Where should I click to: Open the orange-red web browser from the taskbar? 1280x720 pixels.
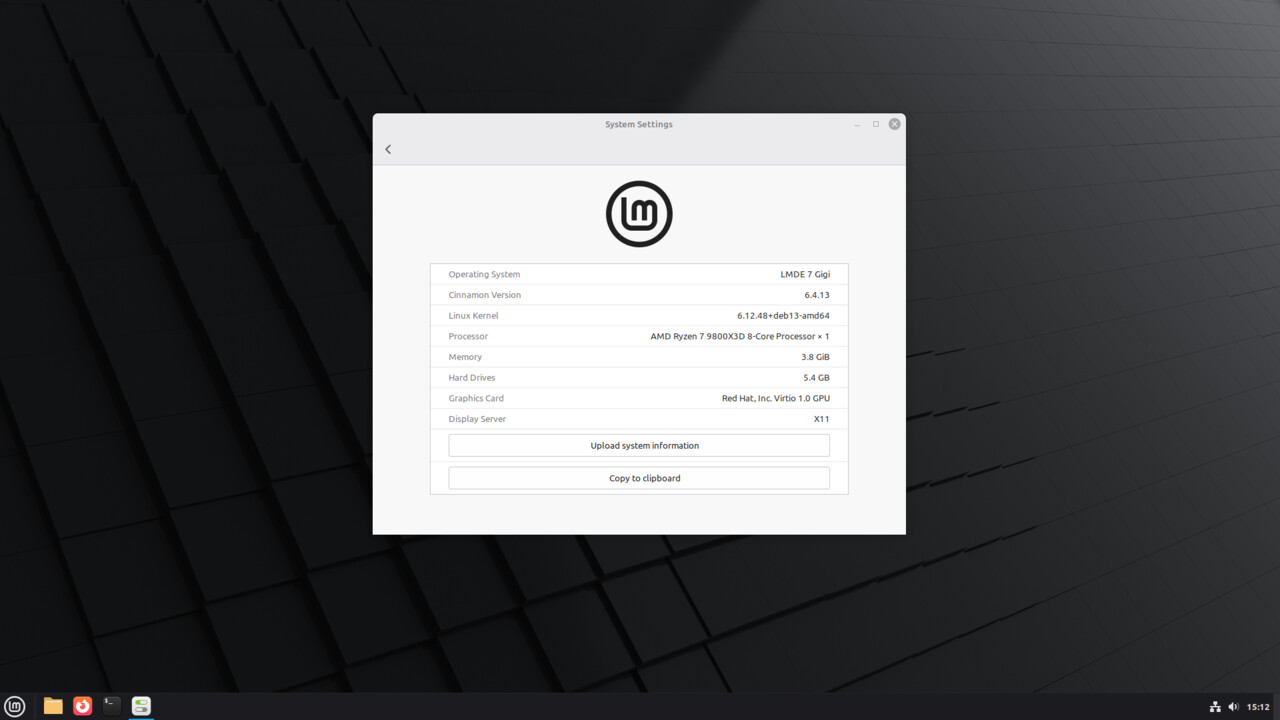pyautogui.click(x=83, y=706)
